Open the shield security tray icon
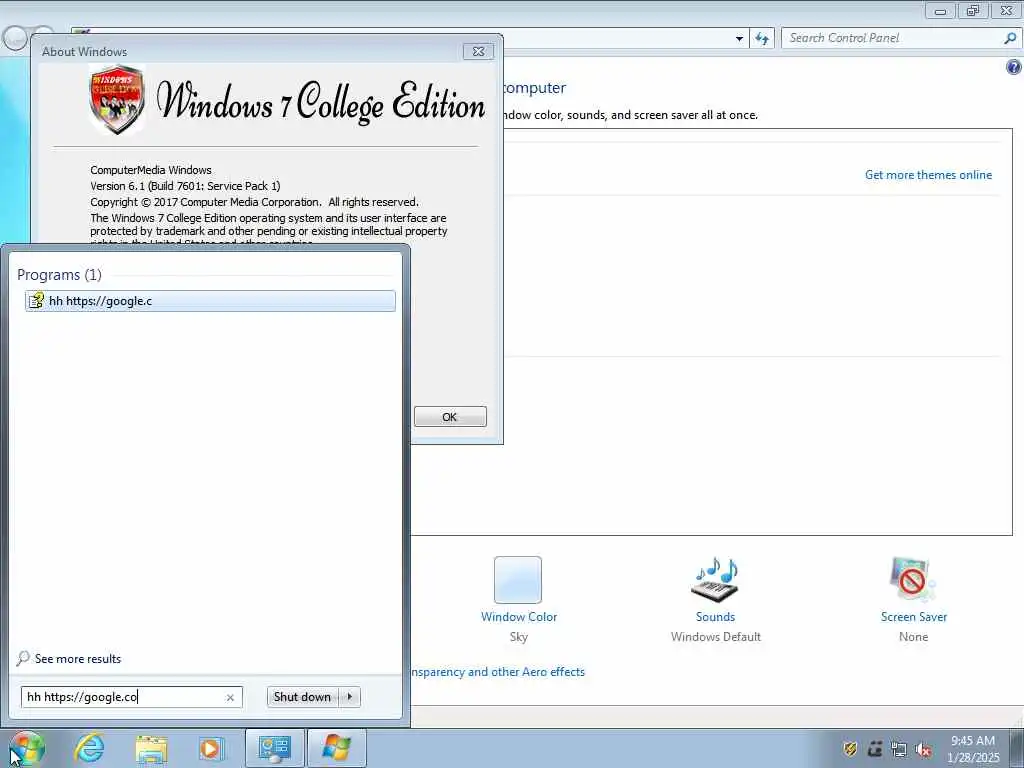 (x=850, y=749)
